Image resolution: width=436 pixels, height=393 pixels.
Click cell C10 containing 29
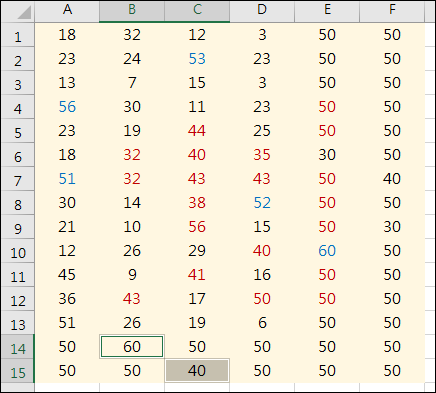[x=197, y=251]
